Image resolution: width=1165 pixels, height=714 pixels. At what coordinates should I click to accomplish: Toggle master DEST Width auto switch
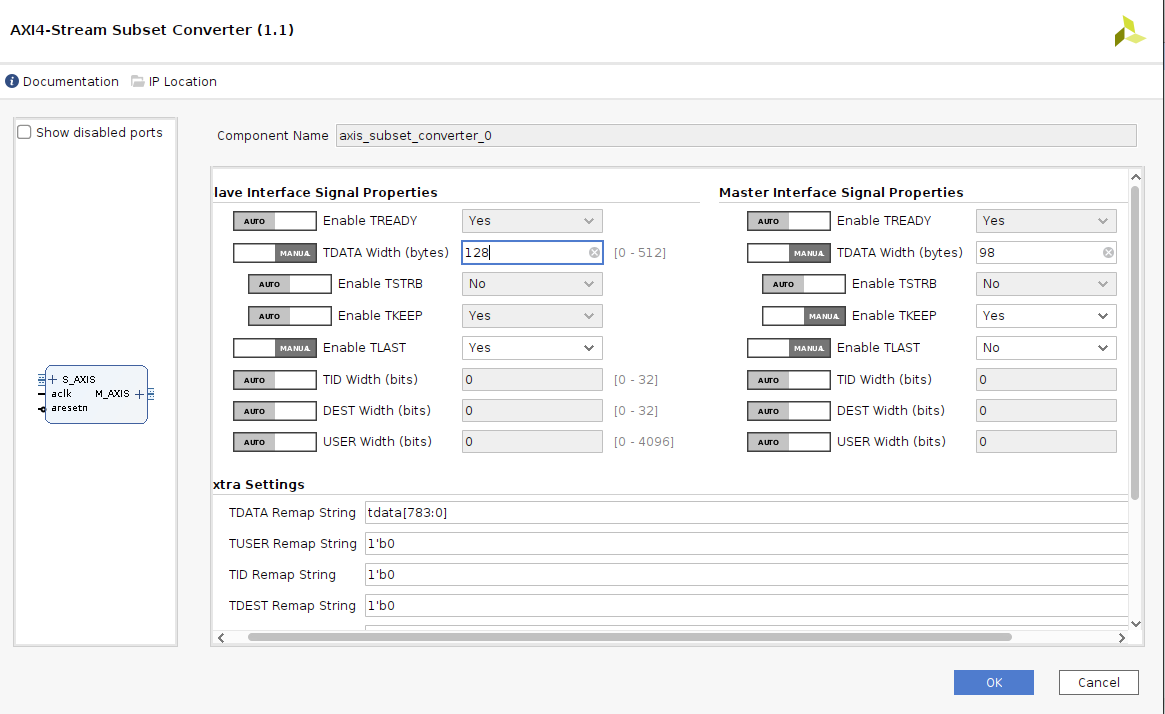[788, 411]
